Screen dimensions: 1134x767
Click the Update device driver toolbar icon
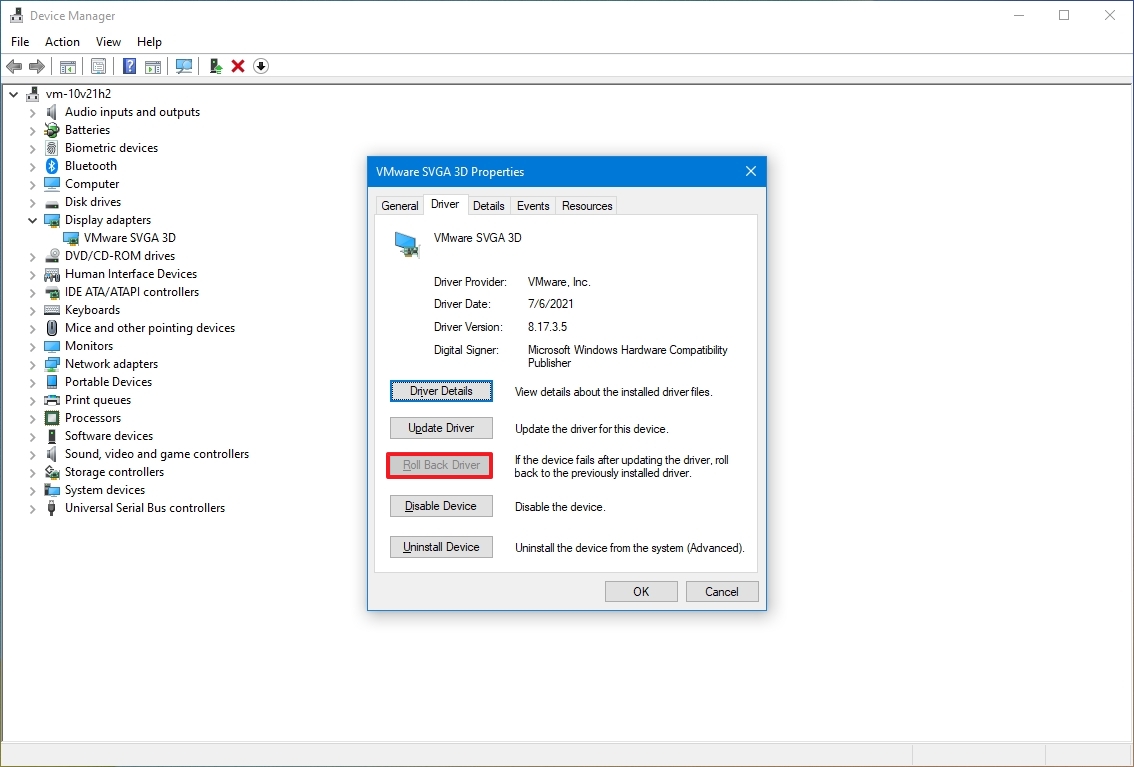coord(216,67)
